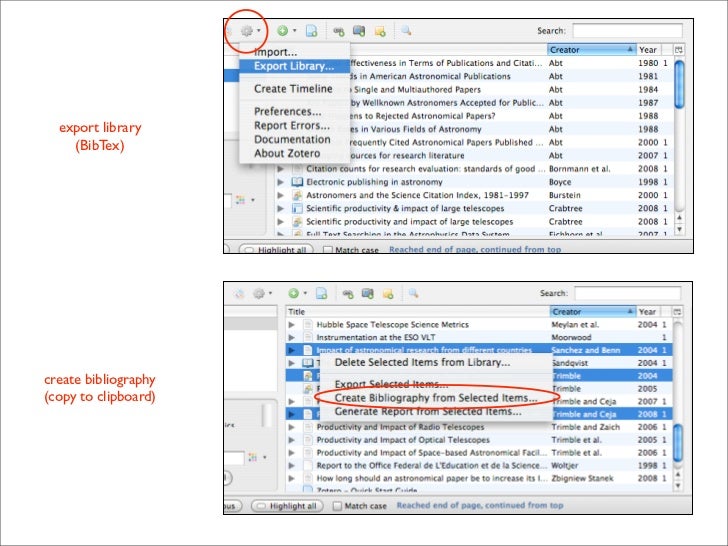Click column picker icon beside Year, lower screenshot
Screen dimensions: 728x546
678,312
